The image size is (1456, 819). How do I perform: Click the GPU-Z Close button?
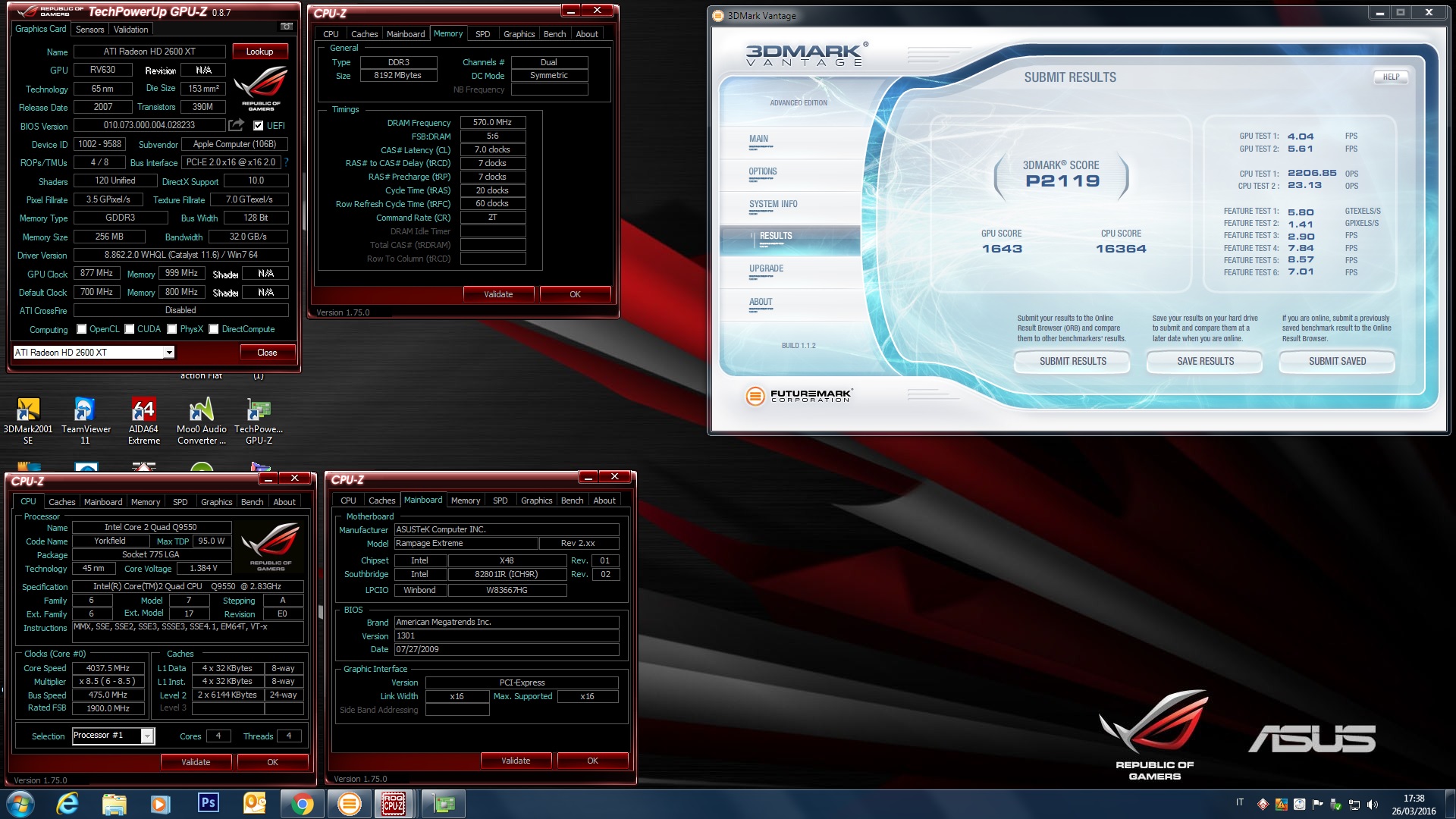pyautogui.click(x=267, y=353)
